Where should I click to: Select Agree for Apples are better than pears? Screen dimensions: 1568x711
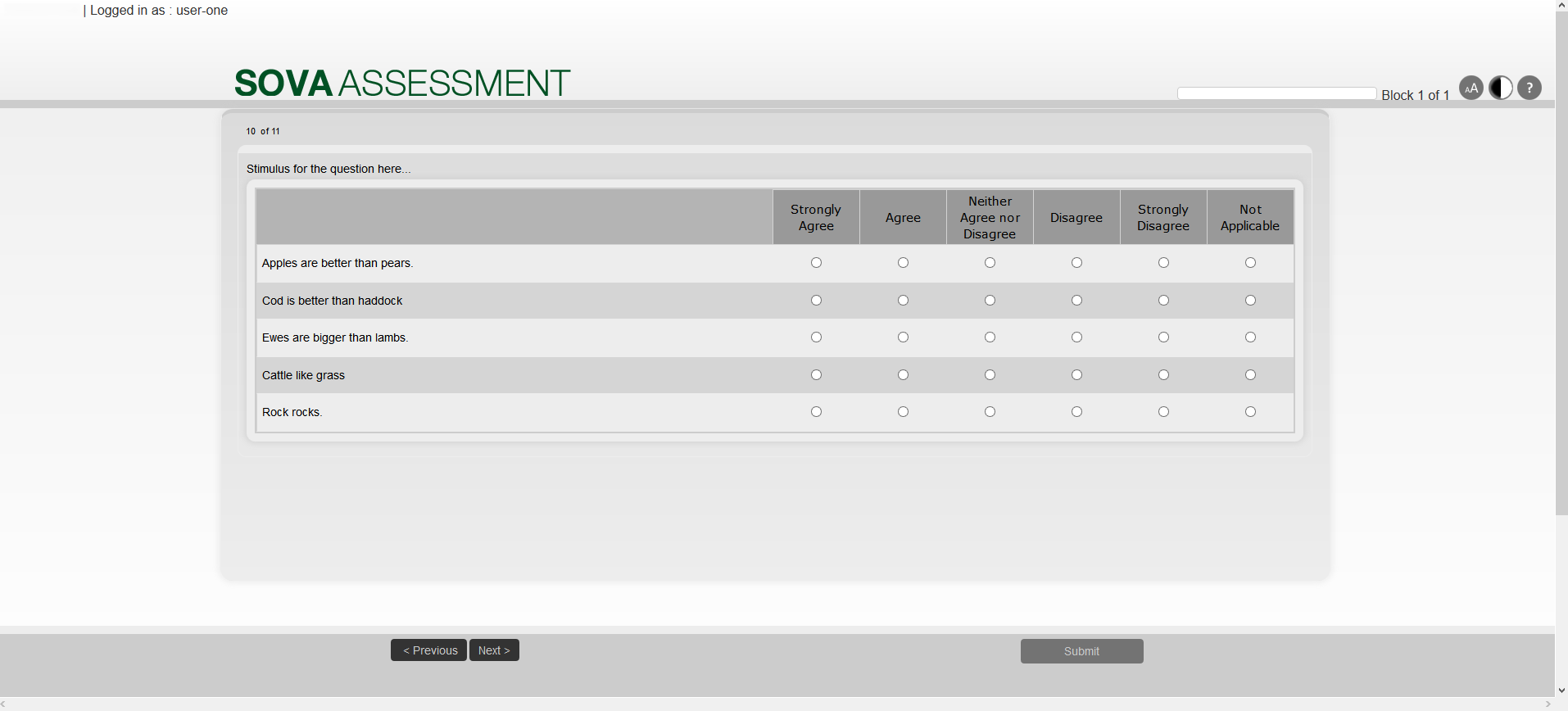point(903,263)
